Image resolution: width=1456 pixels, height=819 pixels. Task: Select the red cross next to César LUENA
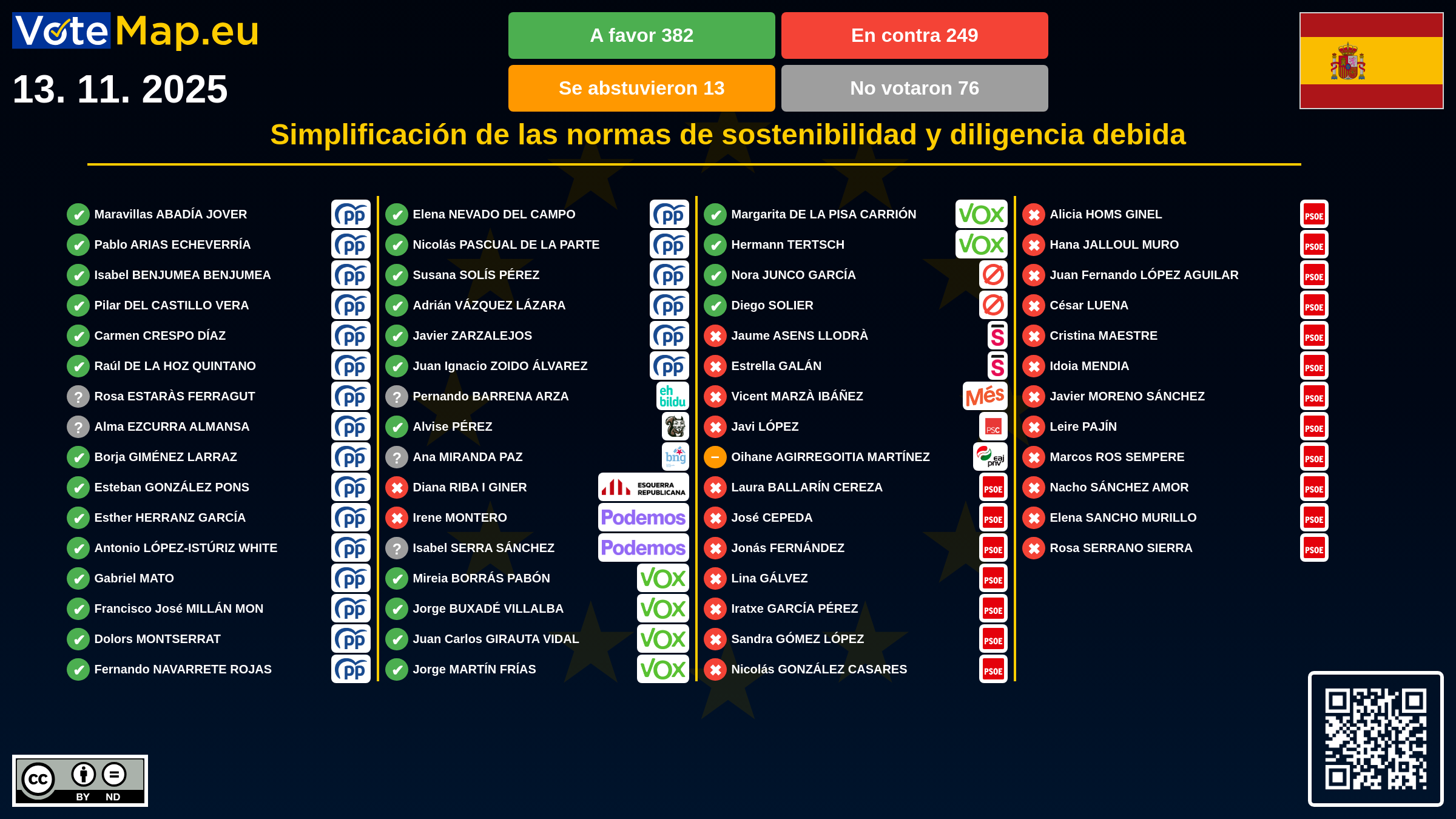1033,305
